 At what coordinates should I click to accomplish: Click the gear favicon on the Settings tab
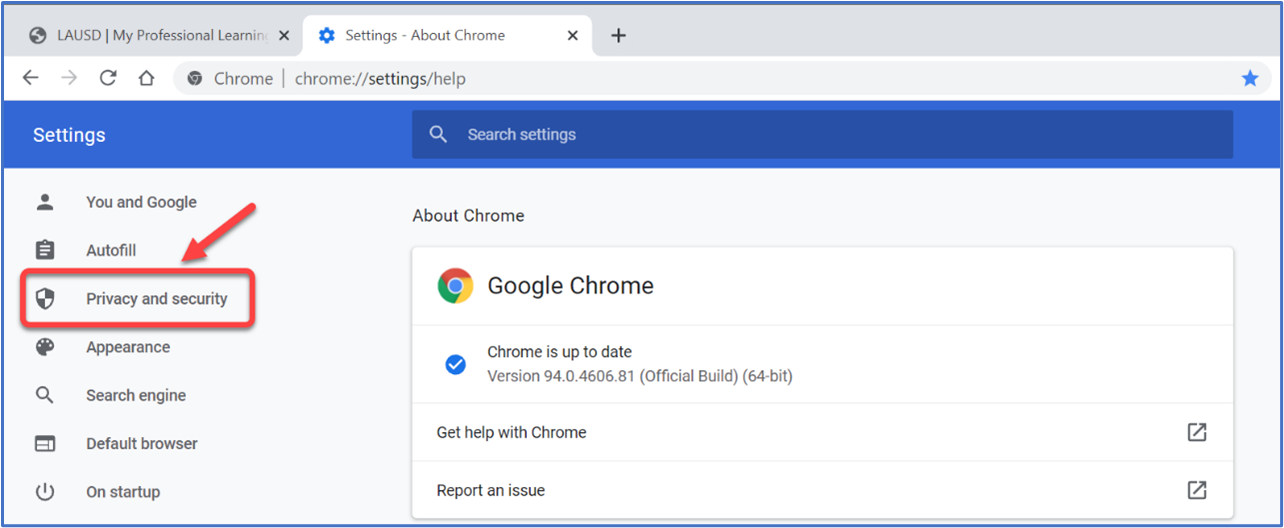tap(326, 35)
